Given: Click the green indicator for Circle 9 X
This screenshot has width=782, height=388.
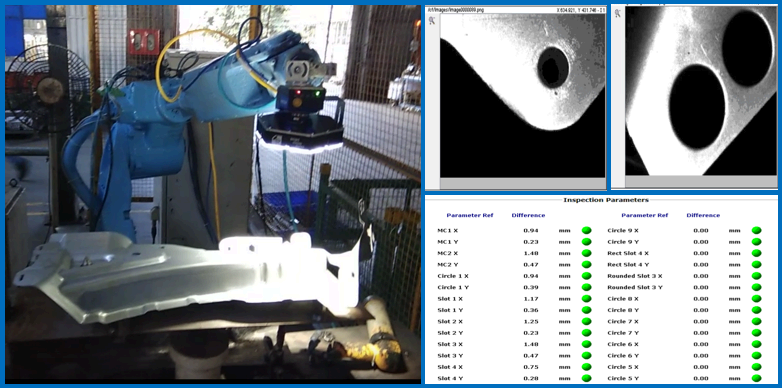Looking at the screenshot, I should point(757,230).
